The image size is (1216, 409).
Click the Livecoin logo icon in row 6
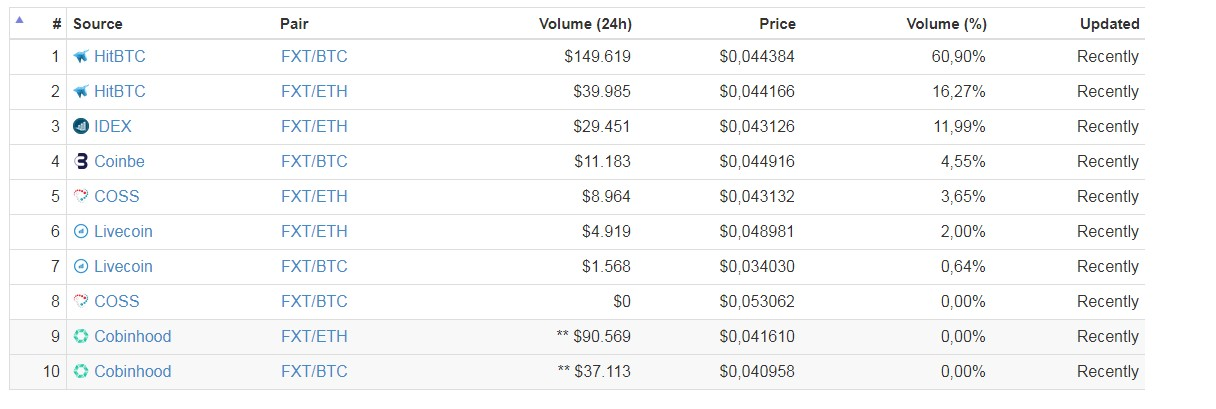81,232
